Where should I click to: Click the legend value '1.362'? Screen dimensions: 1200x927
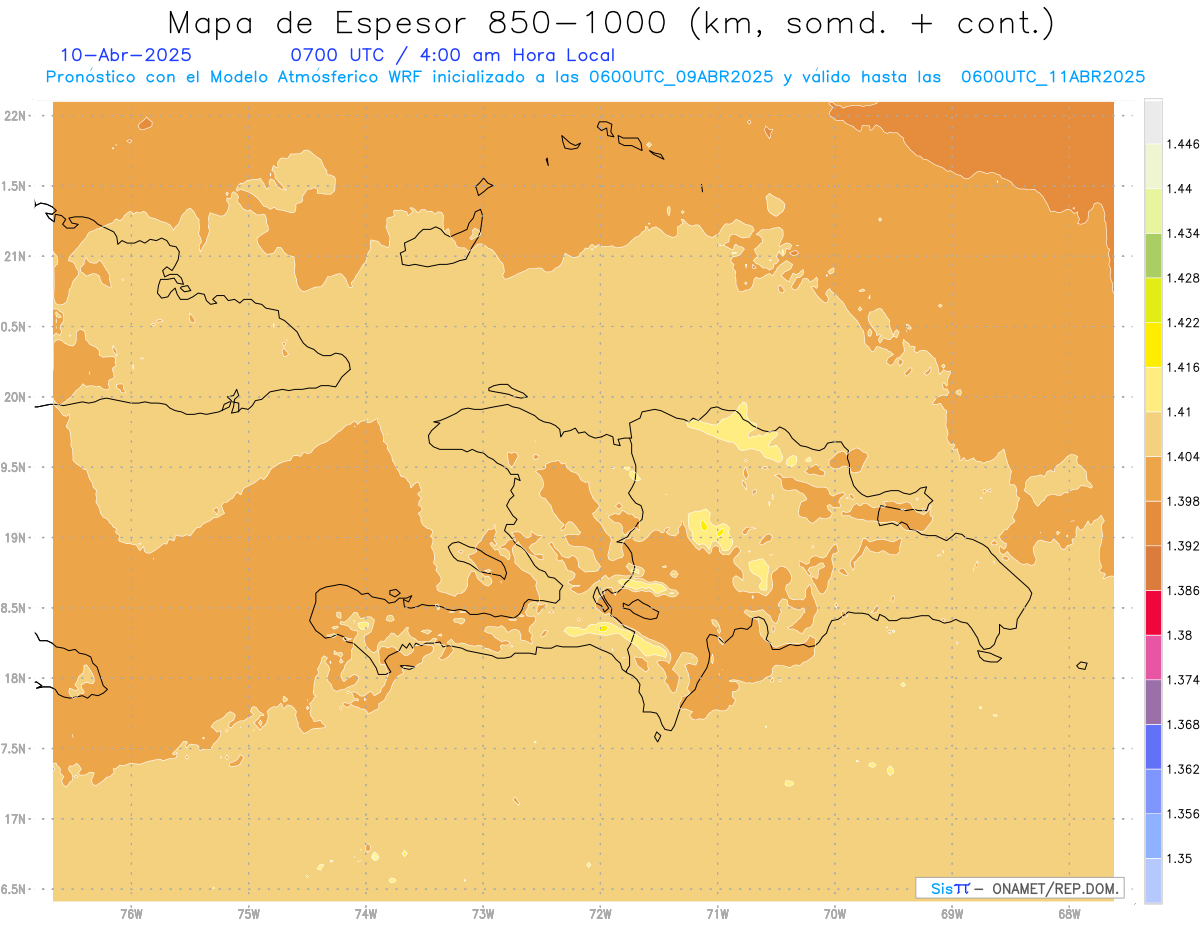click(x=1183, y=769)
